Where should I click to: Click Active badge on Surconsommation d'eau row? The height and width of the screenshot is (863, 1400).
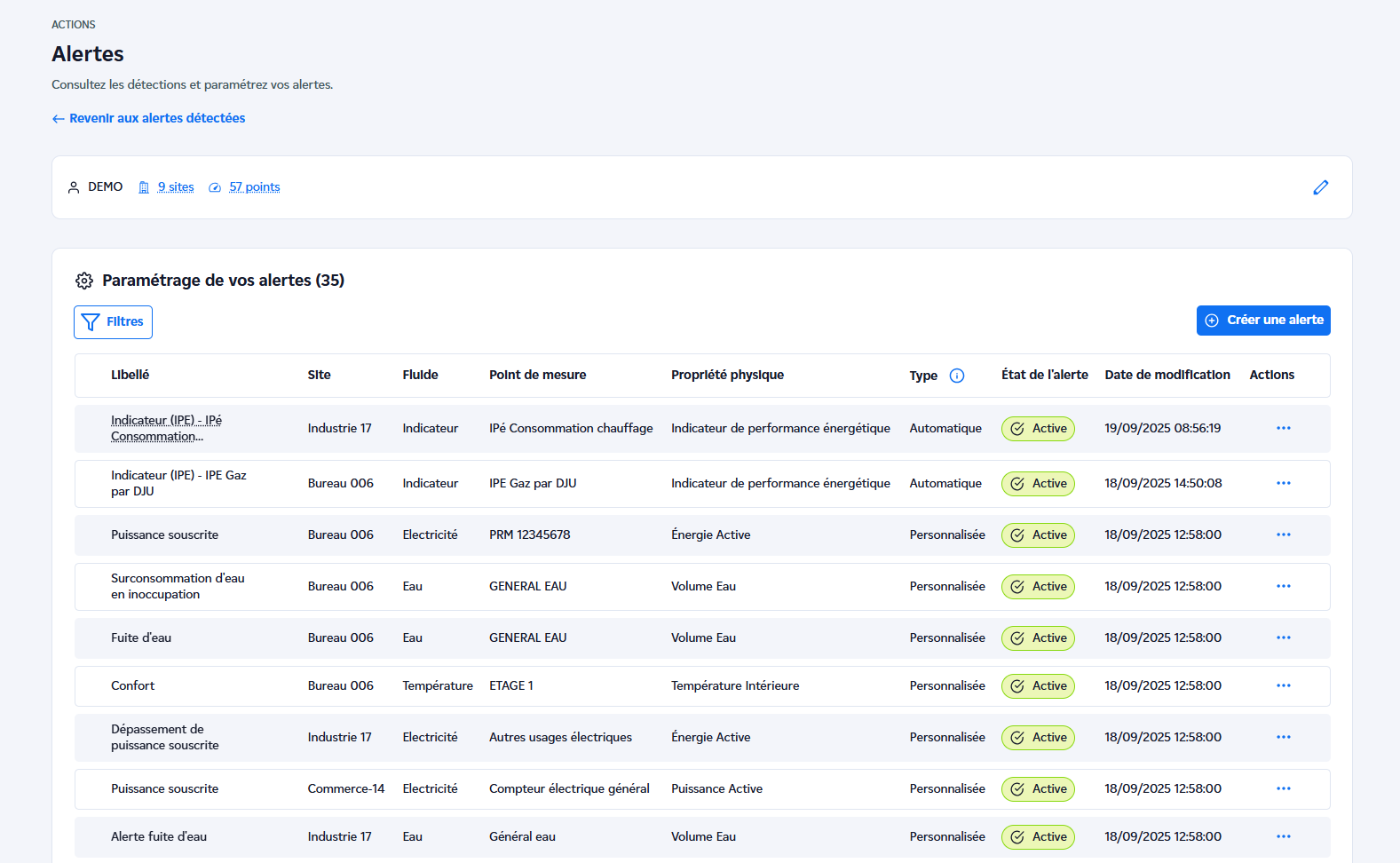pyautogui.click(x=1038, y=586)
